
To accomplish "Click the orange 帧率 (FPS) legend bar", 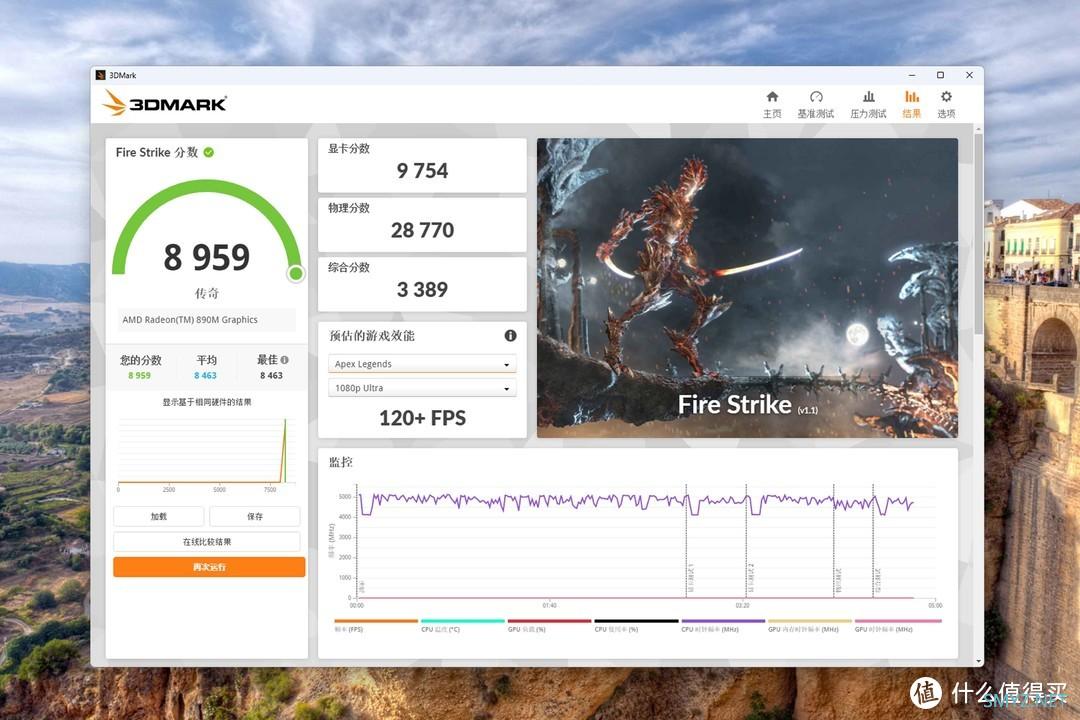I will 376,621.
